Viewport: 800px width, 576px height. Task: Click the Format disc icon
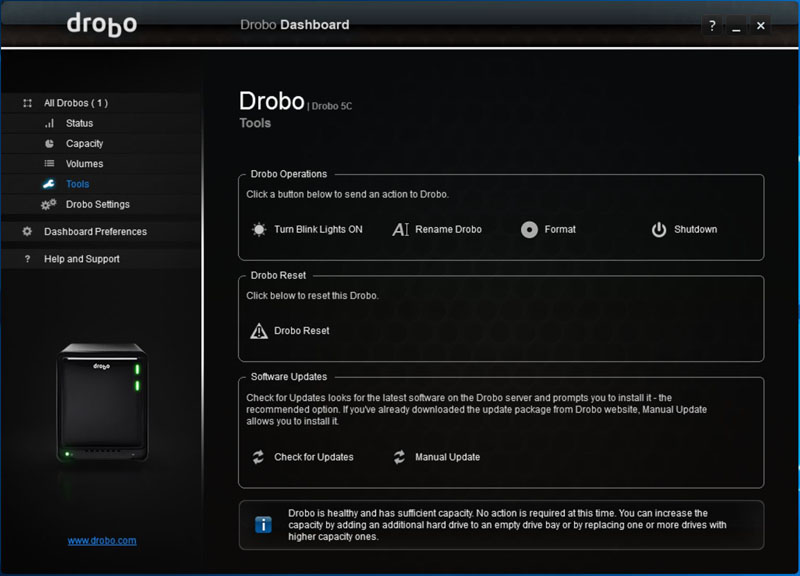[x=529, y=230]
